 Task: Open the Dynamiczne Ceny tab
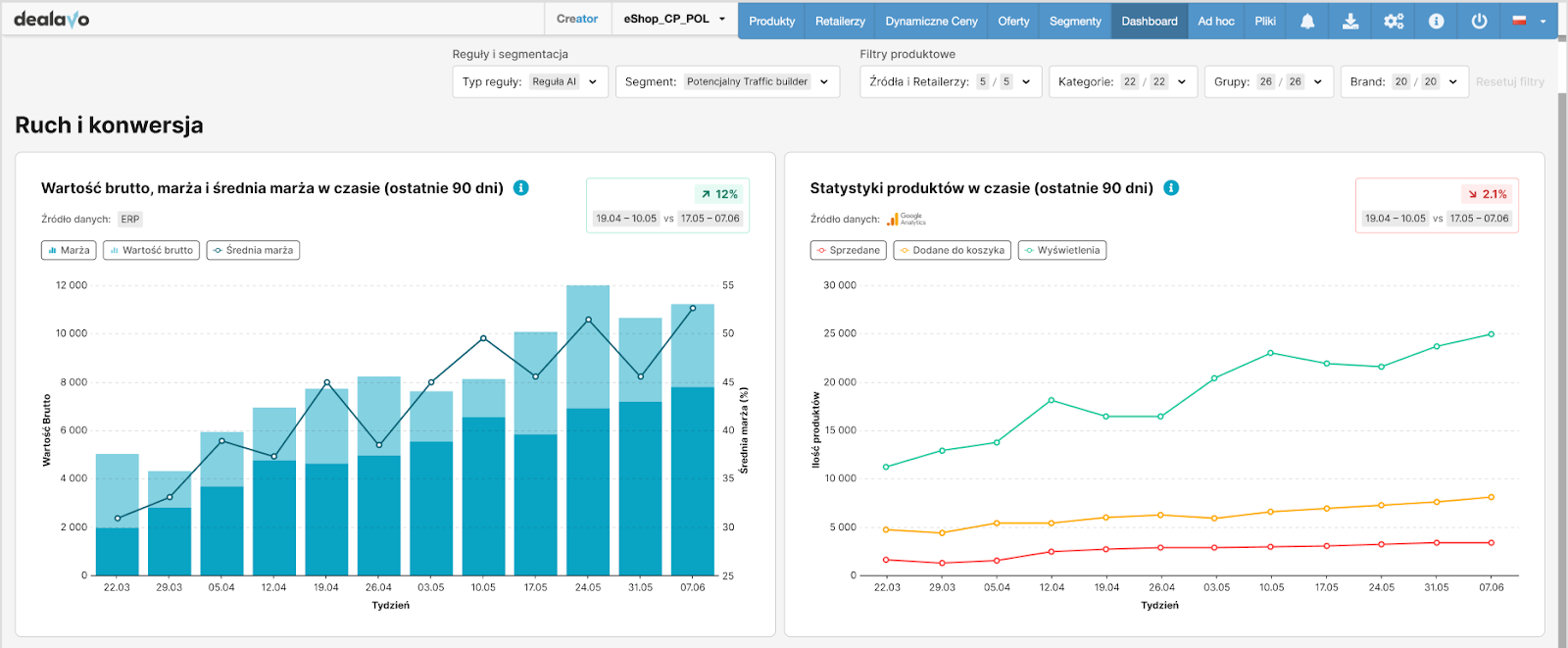click(x=931, y=22)
